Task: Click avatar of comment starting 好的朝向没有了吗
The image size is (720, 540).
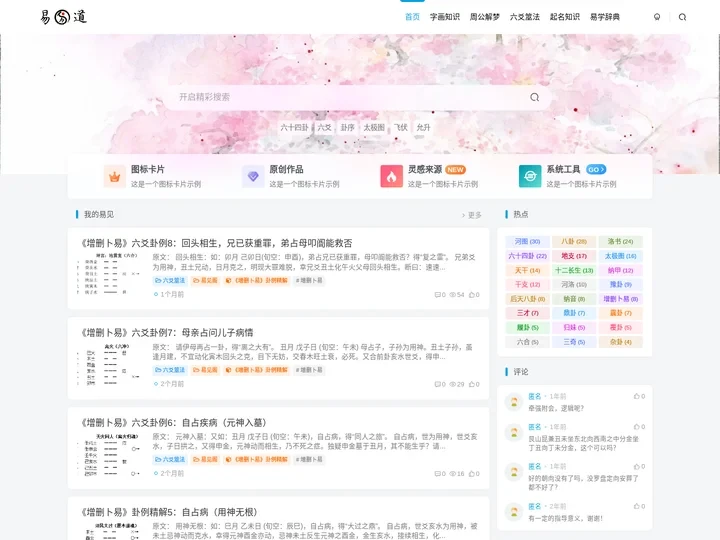Action: click(x=514, y=472)
